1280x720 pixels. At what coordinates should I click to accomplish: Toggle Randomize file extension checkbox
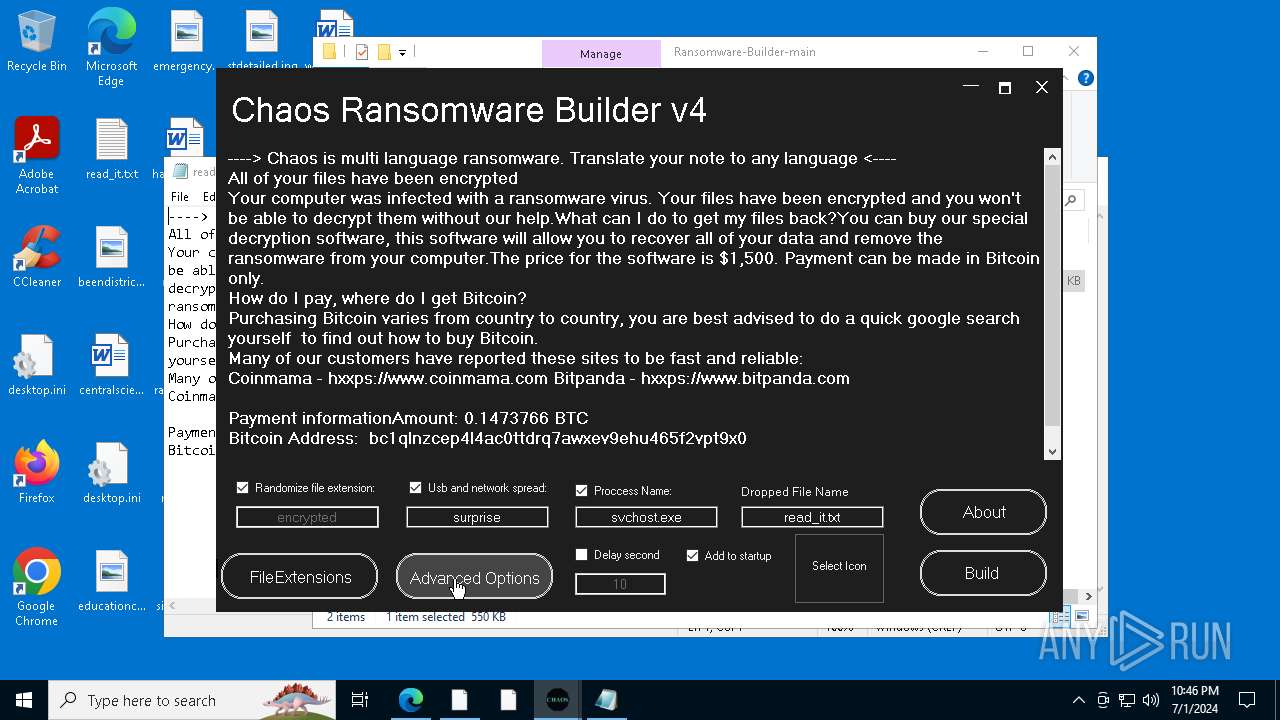click(242, 488)
